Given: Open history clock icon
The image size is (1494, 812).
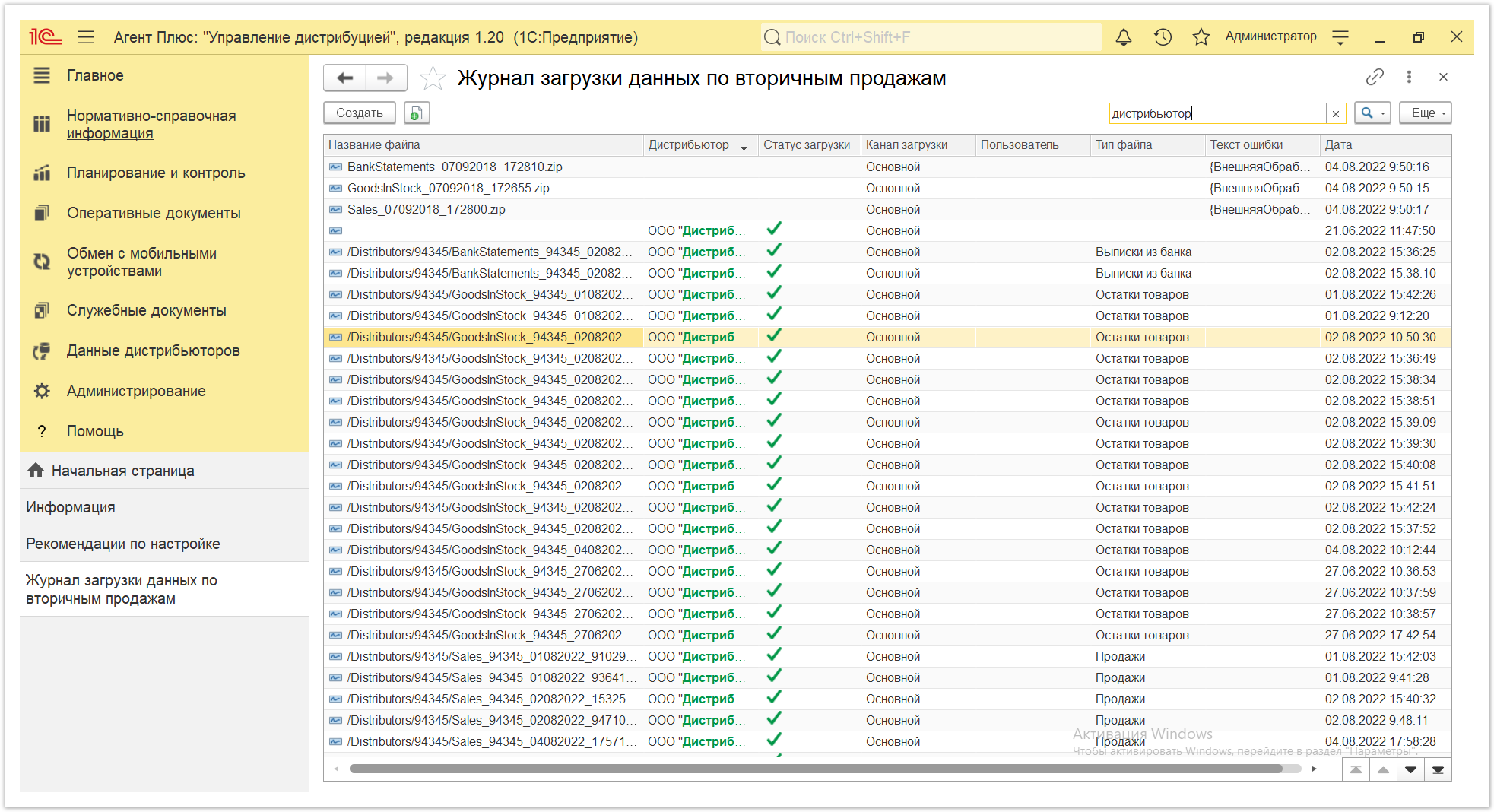Looking at the screenshot, I should tap(1163, 36).
